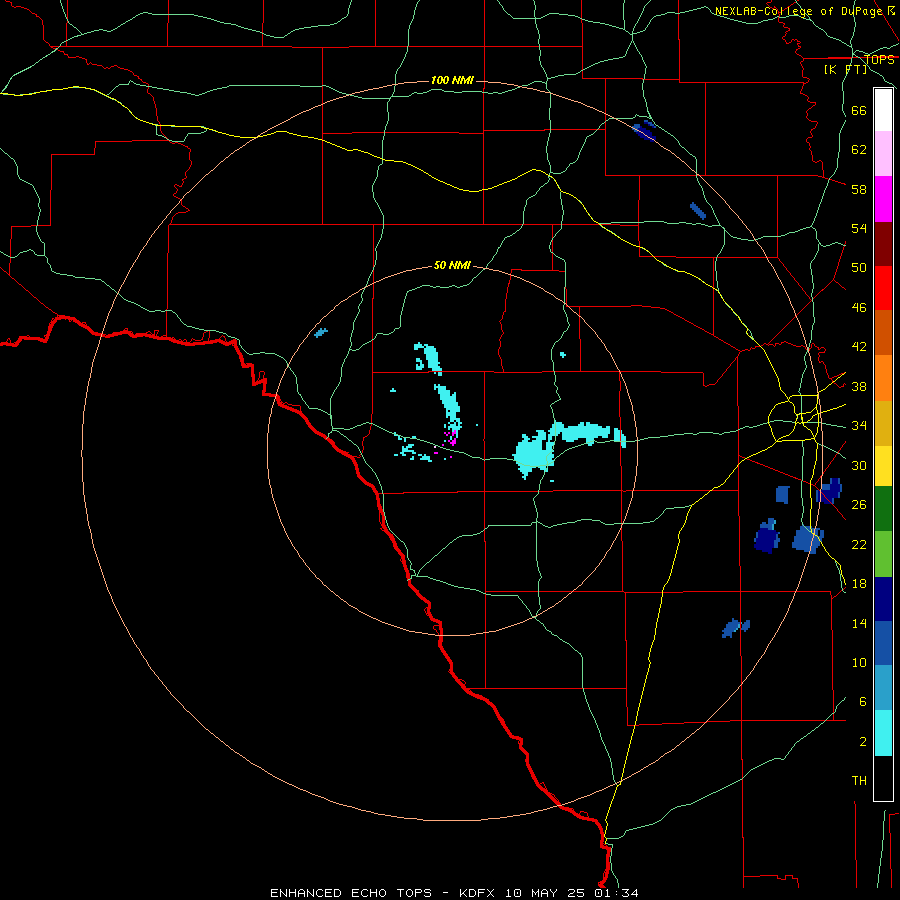Viewport: 900px width, 900px height.
Task: Click the legend value 30
Action: [859, 465]
